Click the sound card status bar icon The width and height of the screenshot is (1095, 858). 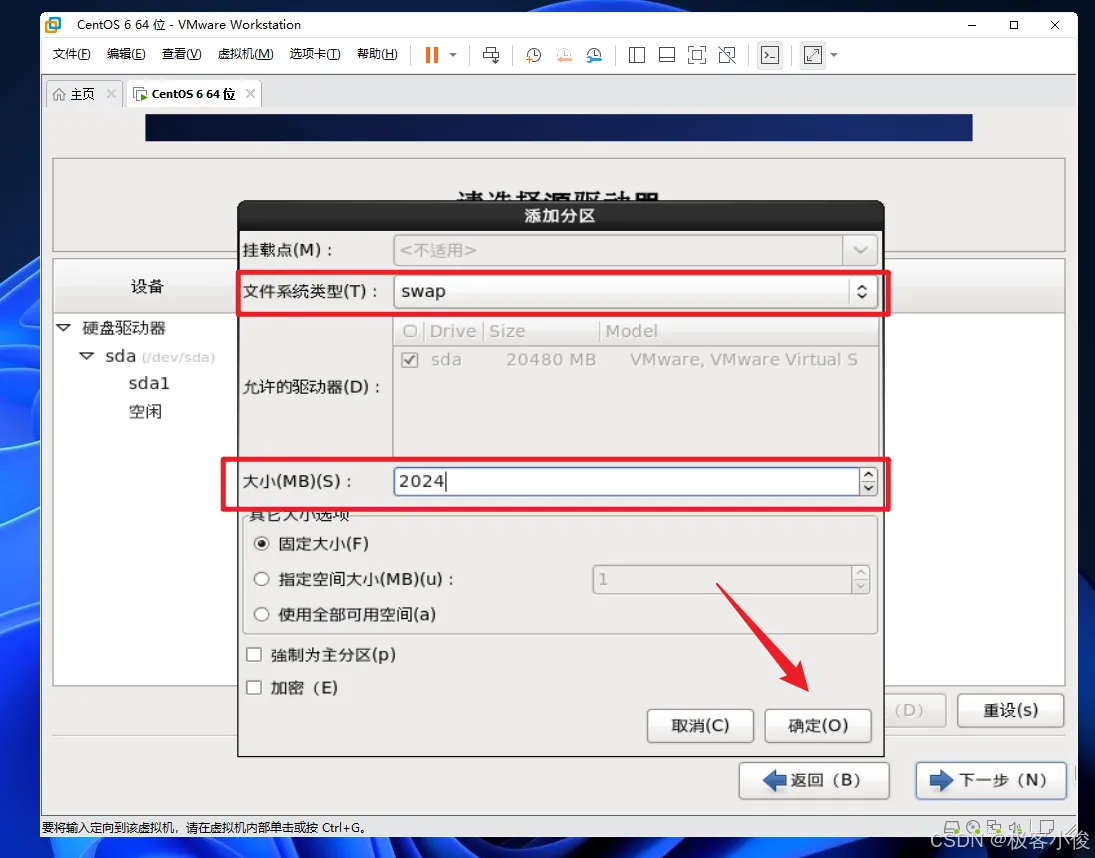(x=1016, y=827)
